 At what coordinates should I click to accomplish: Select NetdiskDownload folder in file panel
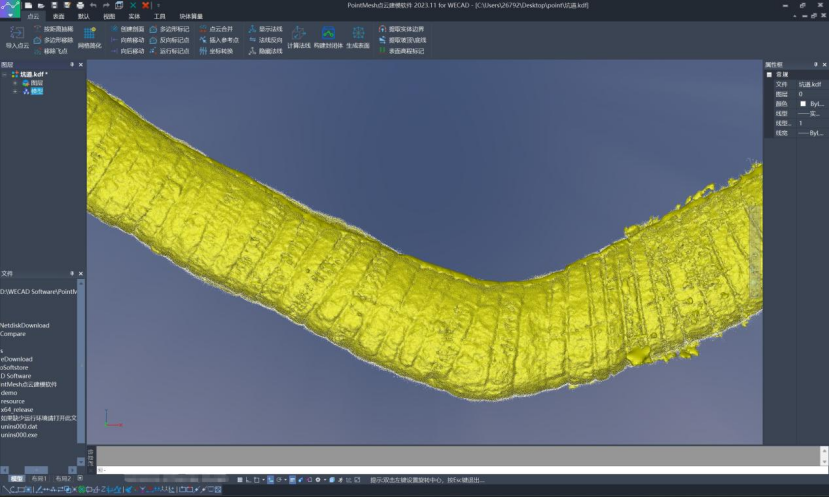[x=24, y=326]
